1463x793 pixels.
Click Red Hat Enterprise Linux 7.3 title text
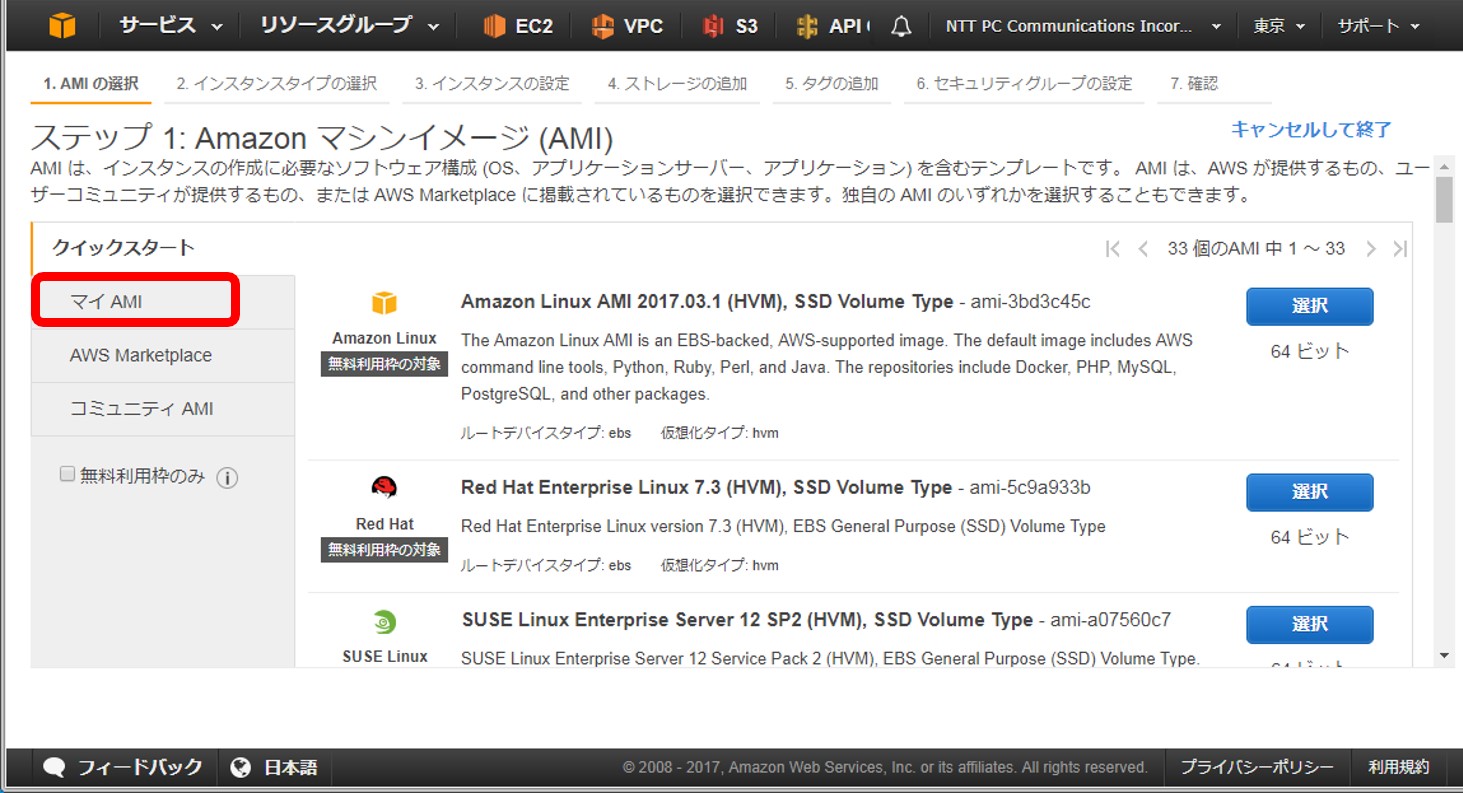(706, 488)
